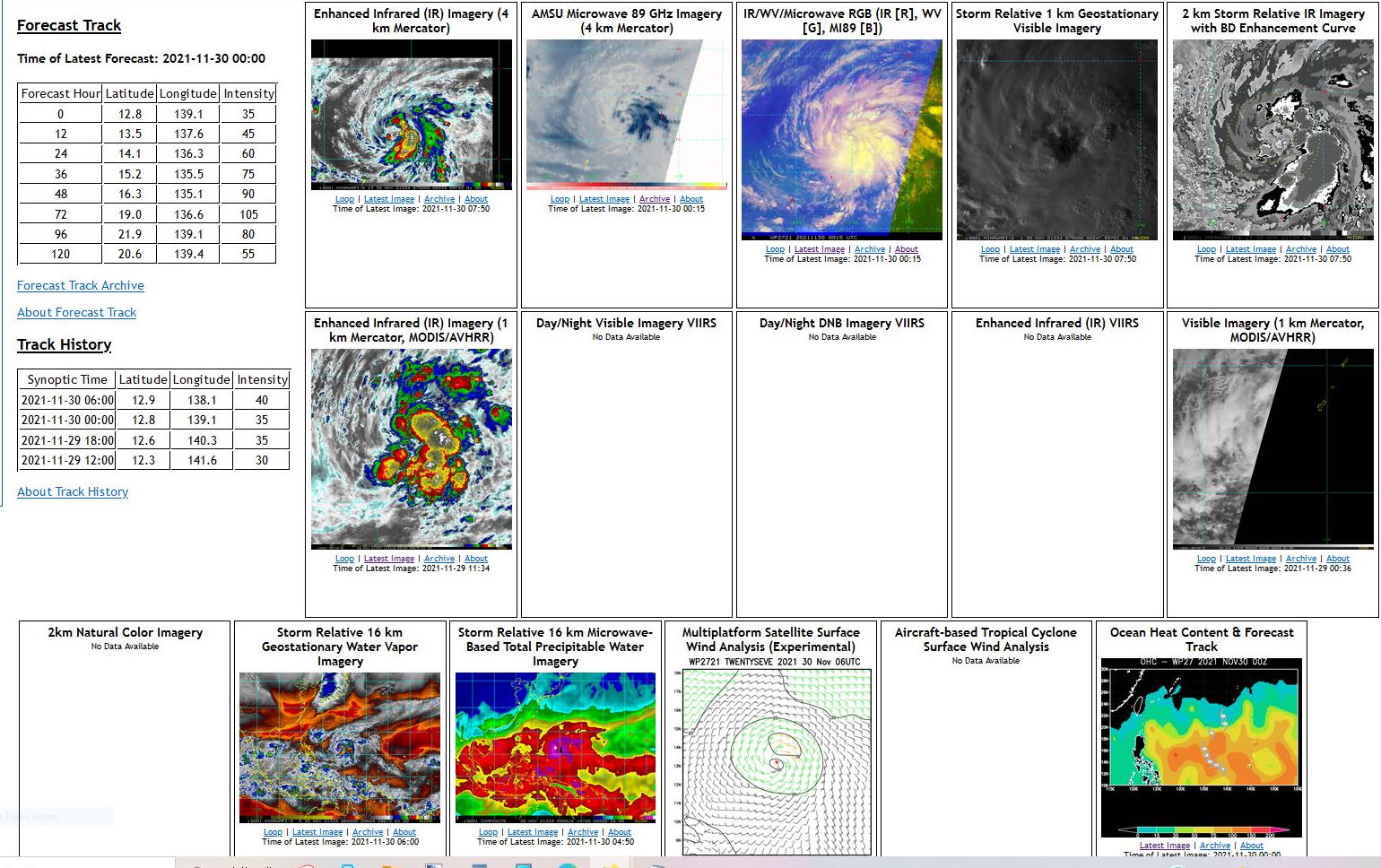Click the About Track History link
This screenshot has width=1381, height=868.
(x=73, y=491)
